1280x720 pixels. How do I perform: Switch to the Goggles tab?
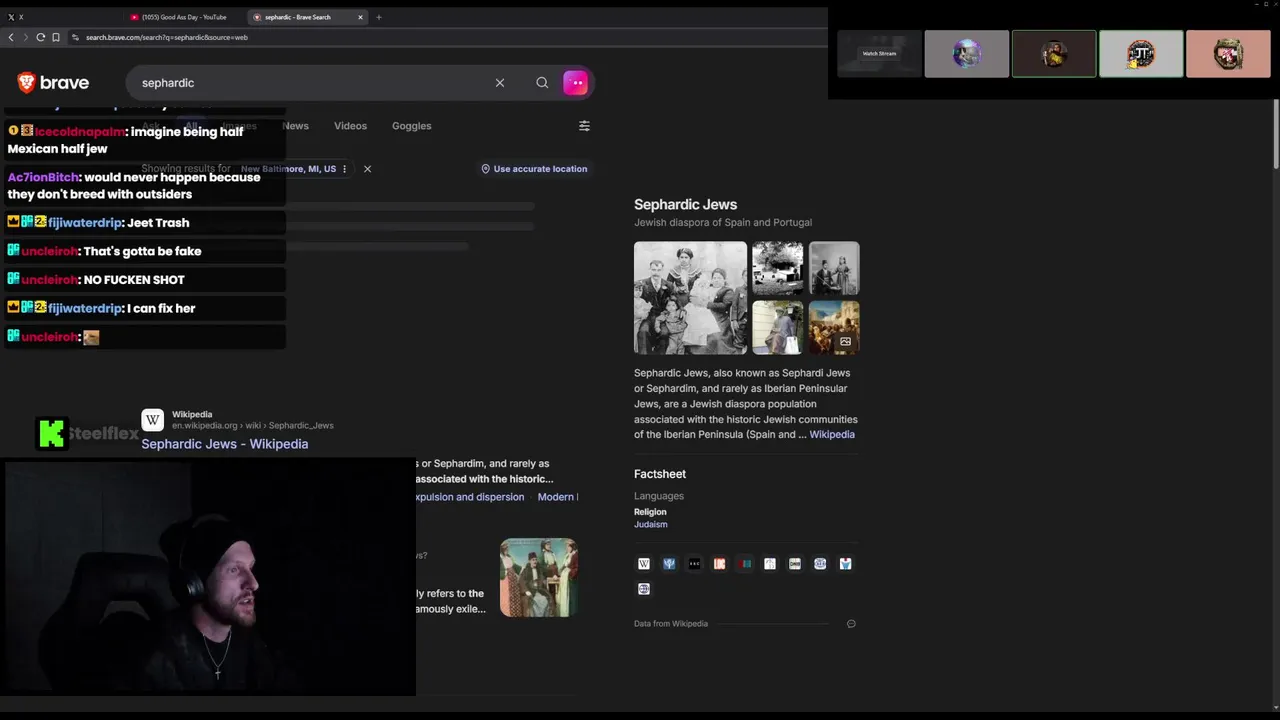(x=411, y=126)
